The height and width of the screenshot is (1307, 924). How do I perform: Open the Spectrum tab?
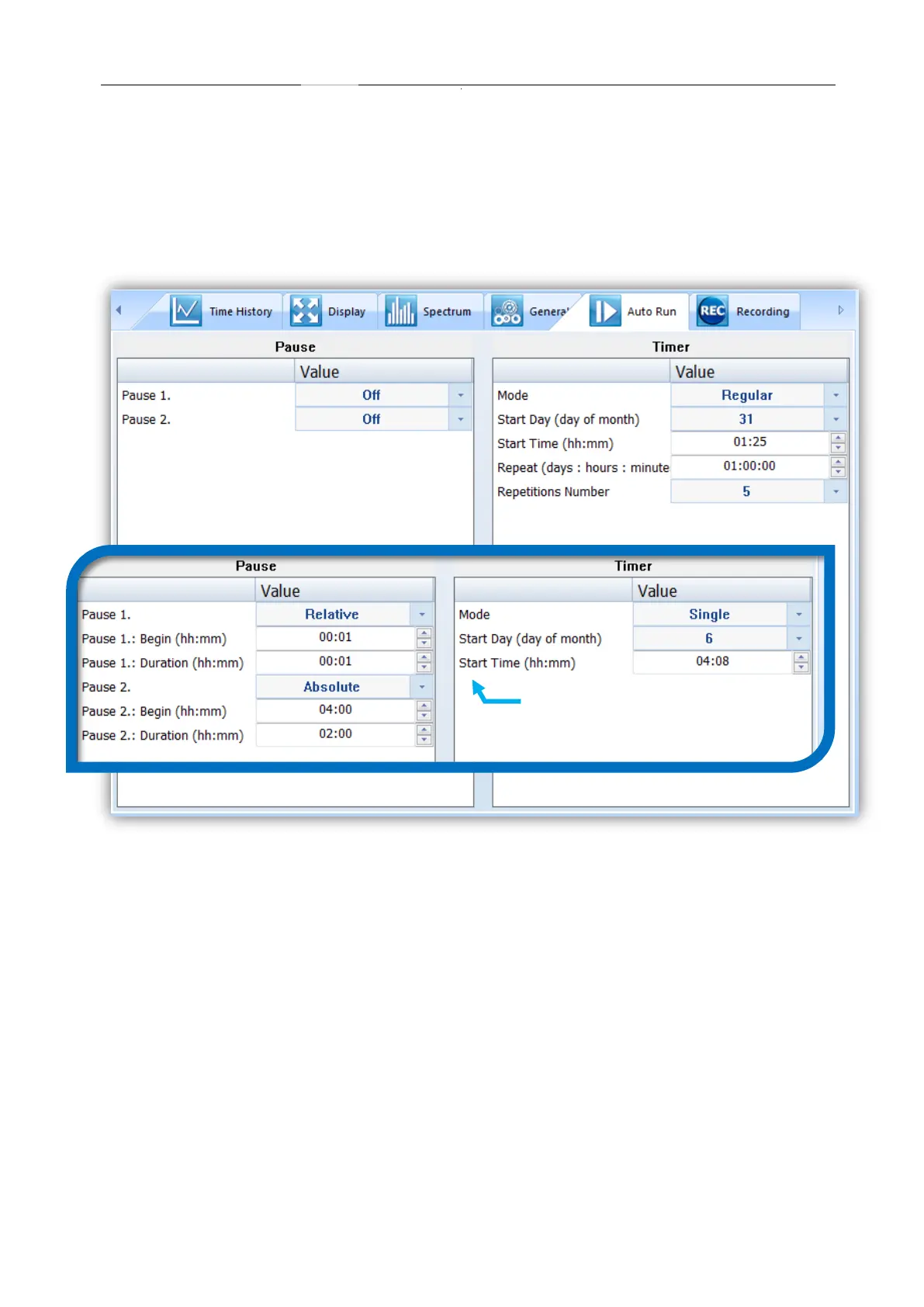click(x=429, y=311)
